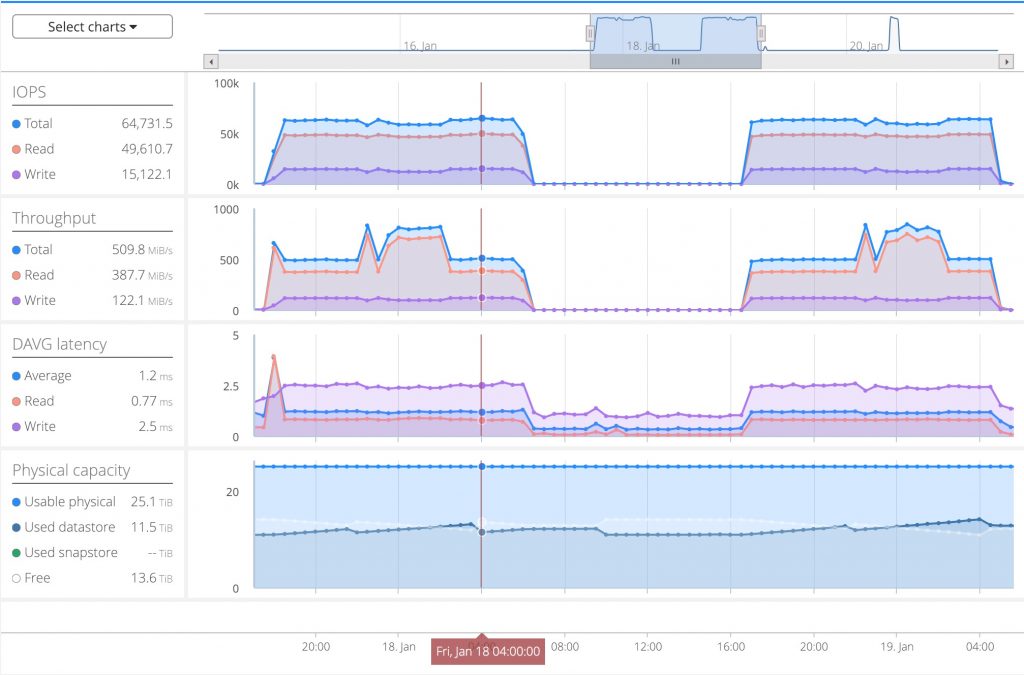This screenshot has height=675, width=1024.
Task: Open the Select charts dropdown
Action: coord(92,27)
